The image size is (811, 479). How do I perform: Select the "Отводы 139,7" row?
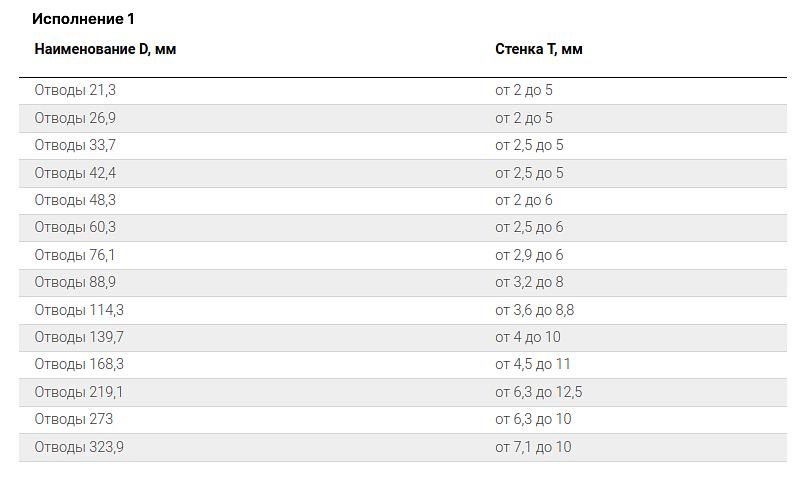point(79,337)
